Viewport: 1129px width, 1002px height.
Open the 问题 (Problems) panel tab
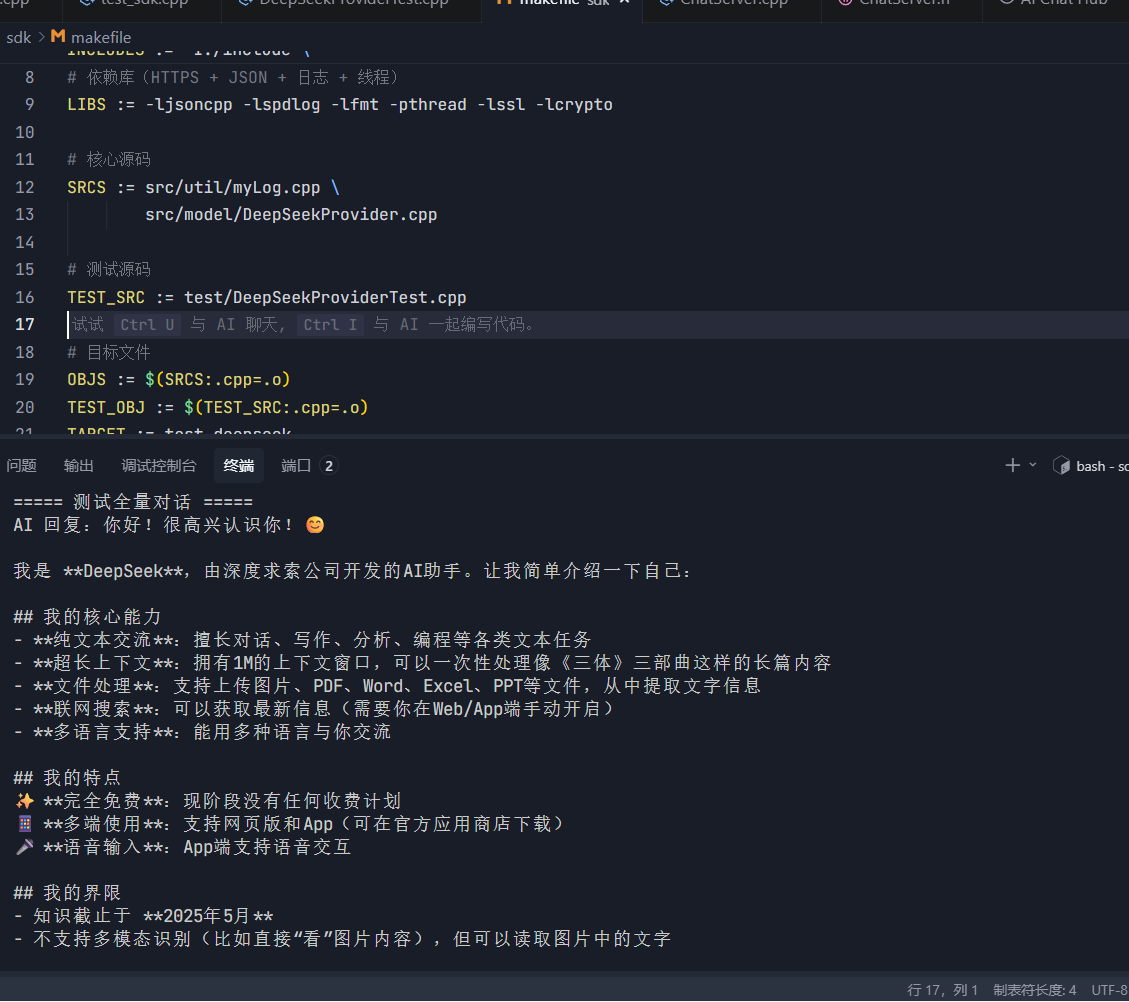(x=22, y=466)
